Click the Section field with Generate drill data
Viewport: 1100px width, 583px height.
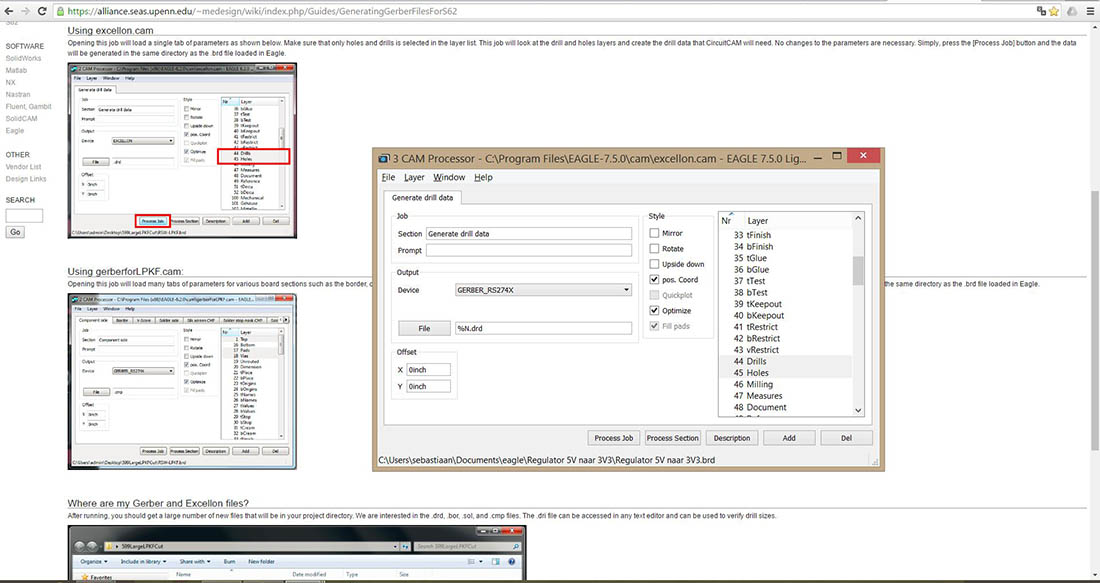click(x=529, y=234)
